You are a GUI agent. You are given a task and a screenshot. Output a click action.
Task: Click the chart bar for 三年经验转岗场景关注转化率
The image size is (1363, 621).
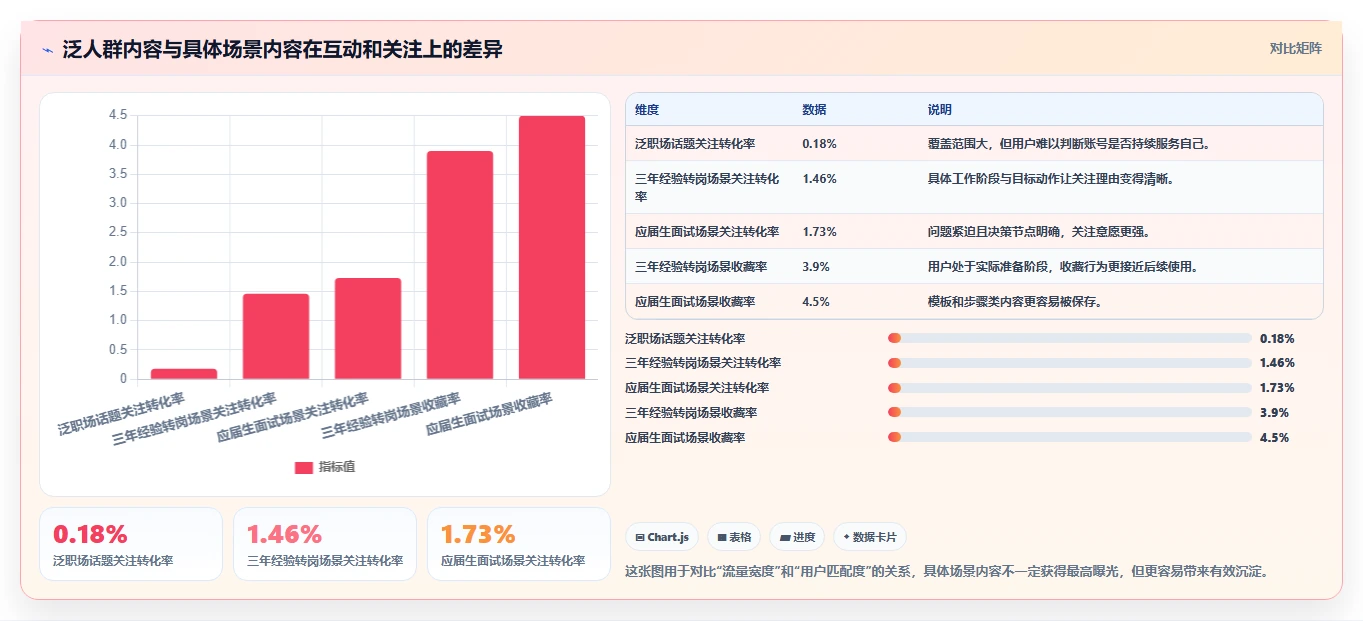coord(276,336)
